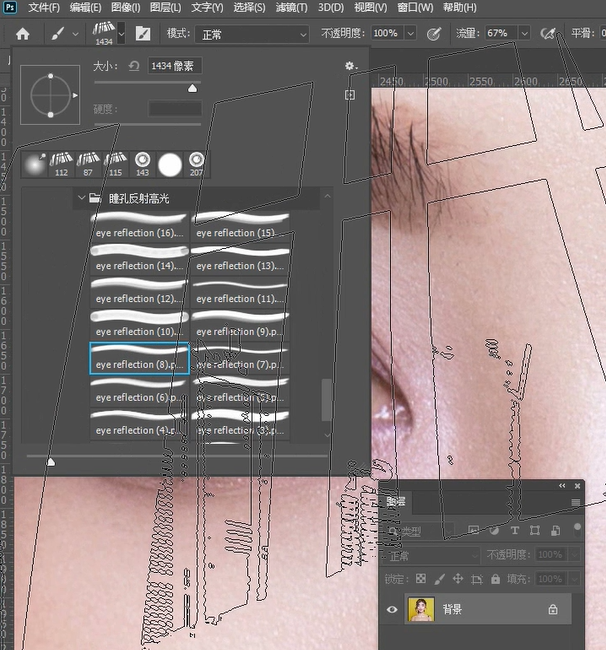Viewport: 606px width, 650px height.
Task: Click the 大小 brush size input field
Action: click(173, 66)
